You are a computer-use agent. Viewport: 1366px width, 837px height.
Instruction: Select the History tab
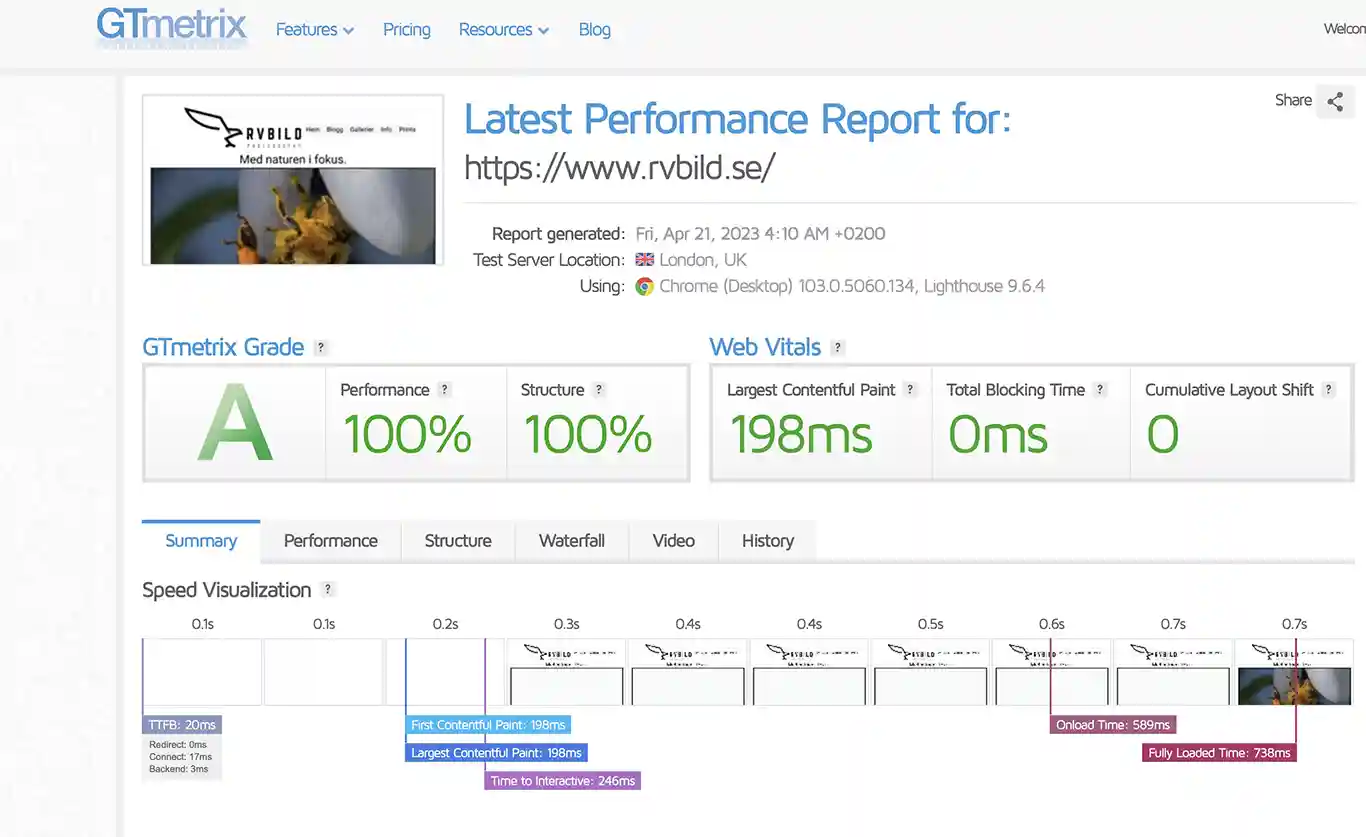[x=768, y=541]
